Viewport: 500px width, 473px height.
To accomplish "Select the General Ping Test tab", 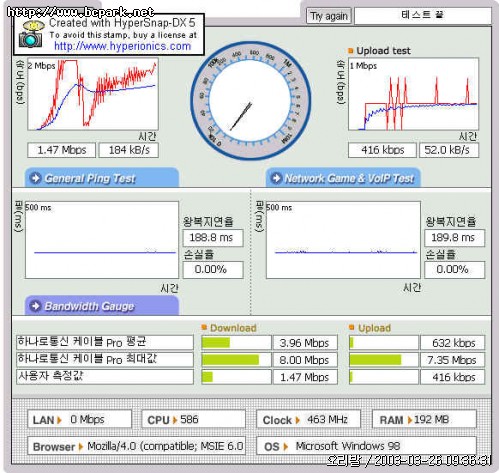I will click(x=102, y=178).
